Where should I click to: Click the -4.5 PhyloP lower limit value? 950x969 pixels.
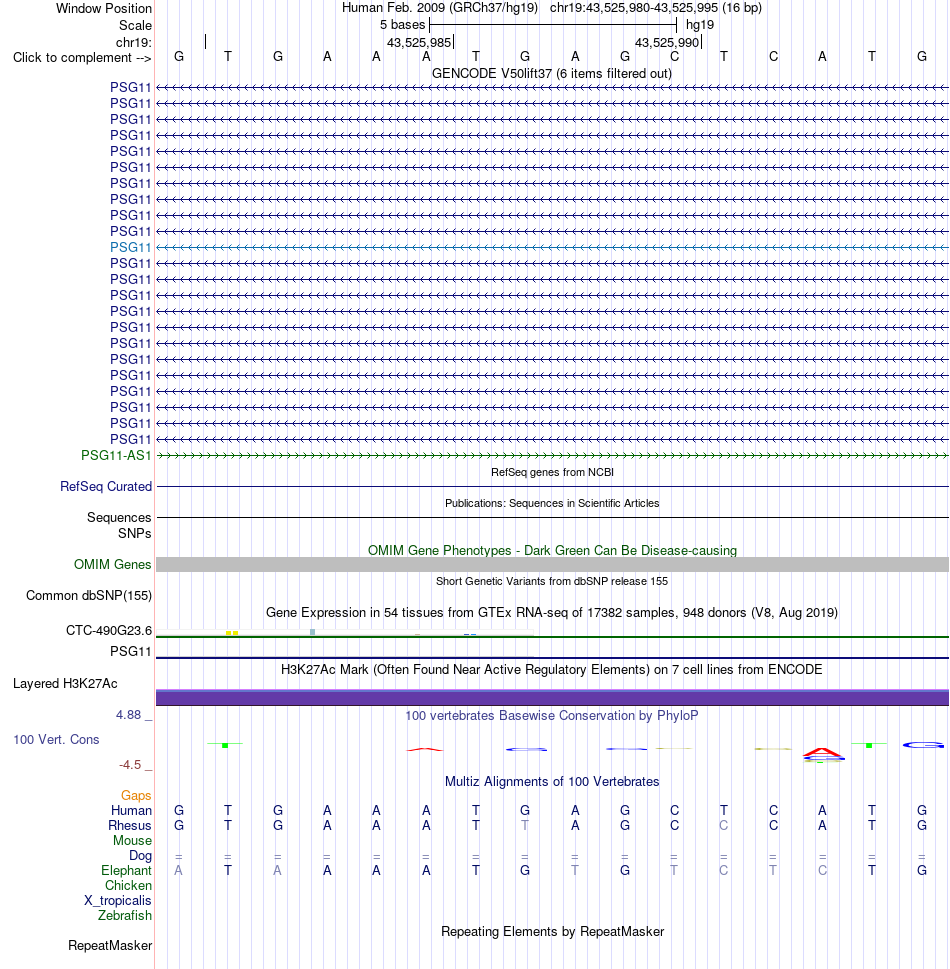[x=130, y=765]
